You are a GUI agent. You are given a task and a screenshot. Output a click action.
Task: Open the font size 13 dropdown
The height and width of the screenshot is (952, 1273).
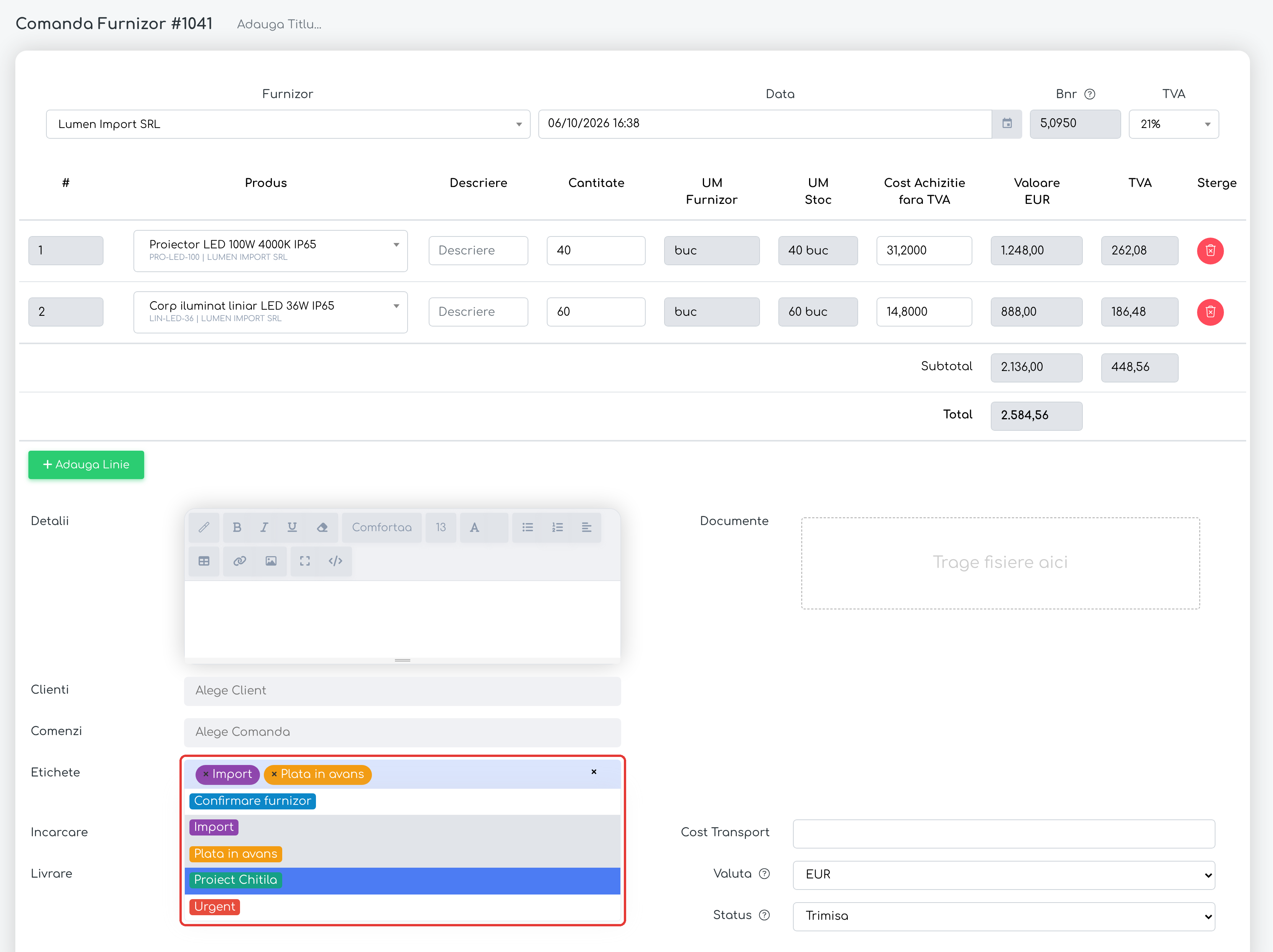[x=441, y=527]
